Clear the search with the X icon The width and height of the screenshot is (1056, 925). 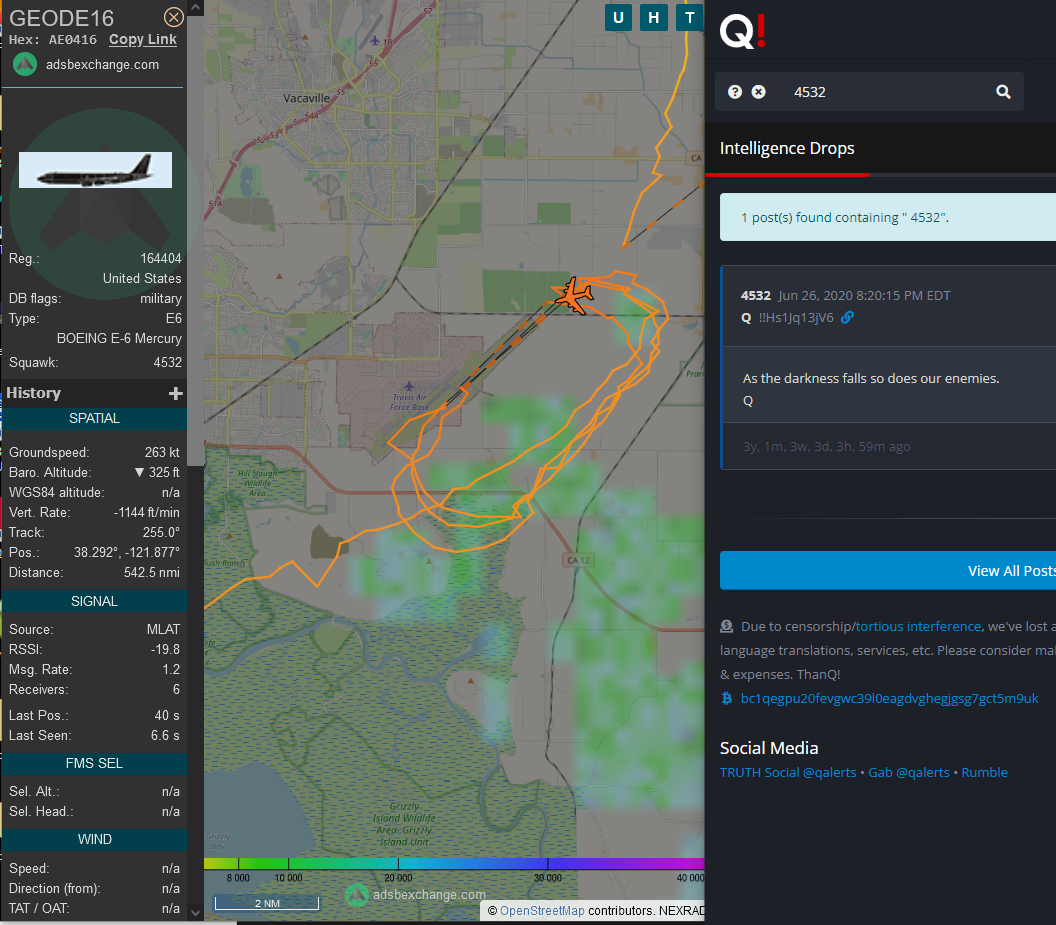point(758,92)
